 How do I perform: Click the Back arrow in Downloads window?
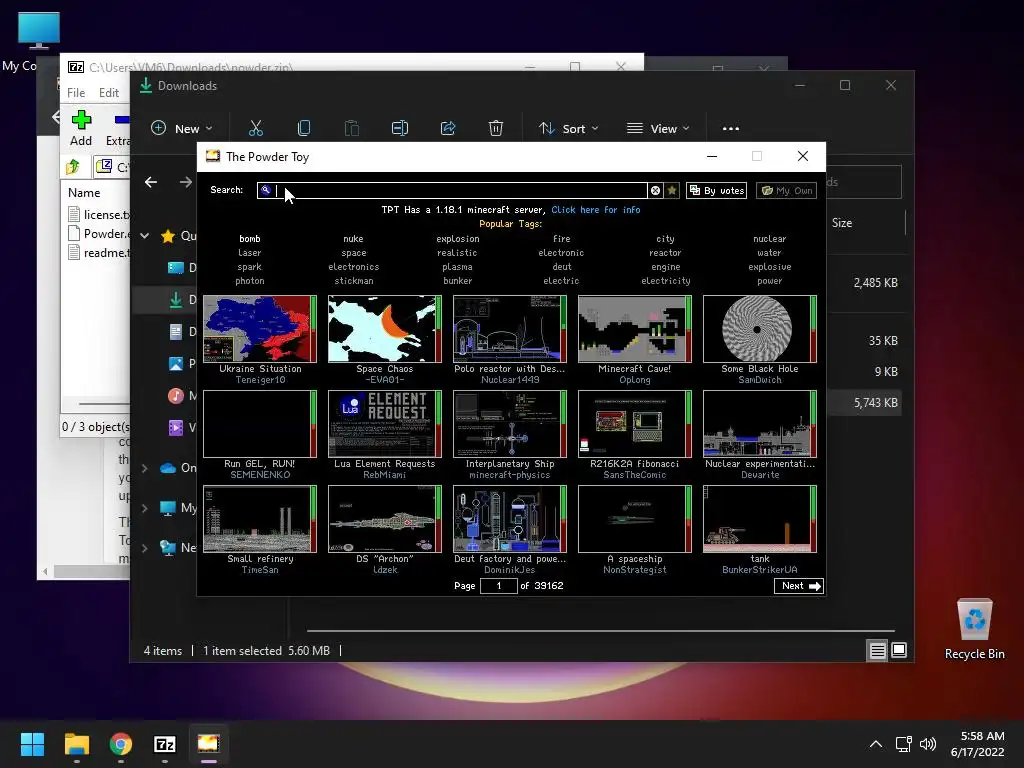(151, 182)
